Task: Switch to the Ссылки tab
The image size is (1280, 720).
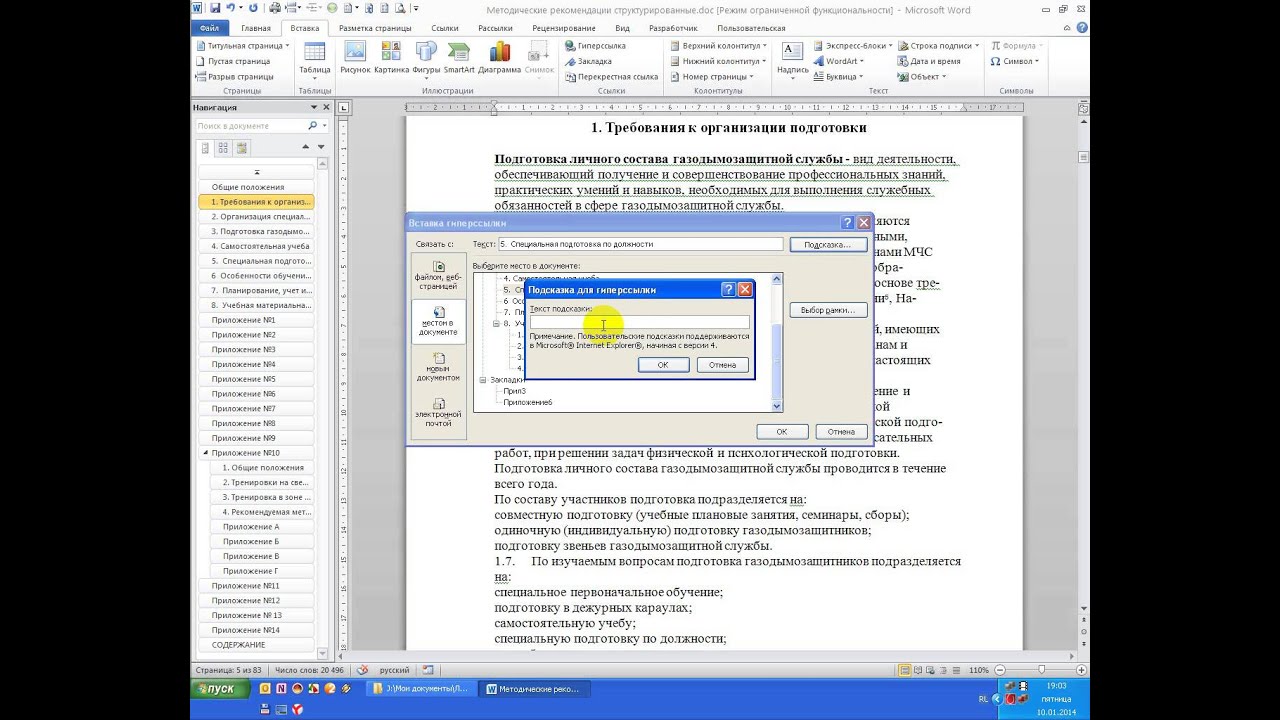Action: point(445,28)
